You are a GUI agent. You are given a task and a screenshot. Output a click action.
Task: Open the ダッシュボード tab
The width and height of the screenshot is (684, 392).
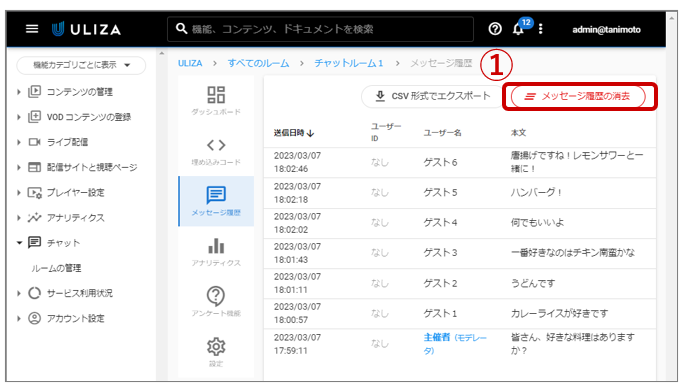tap(216, 100)
